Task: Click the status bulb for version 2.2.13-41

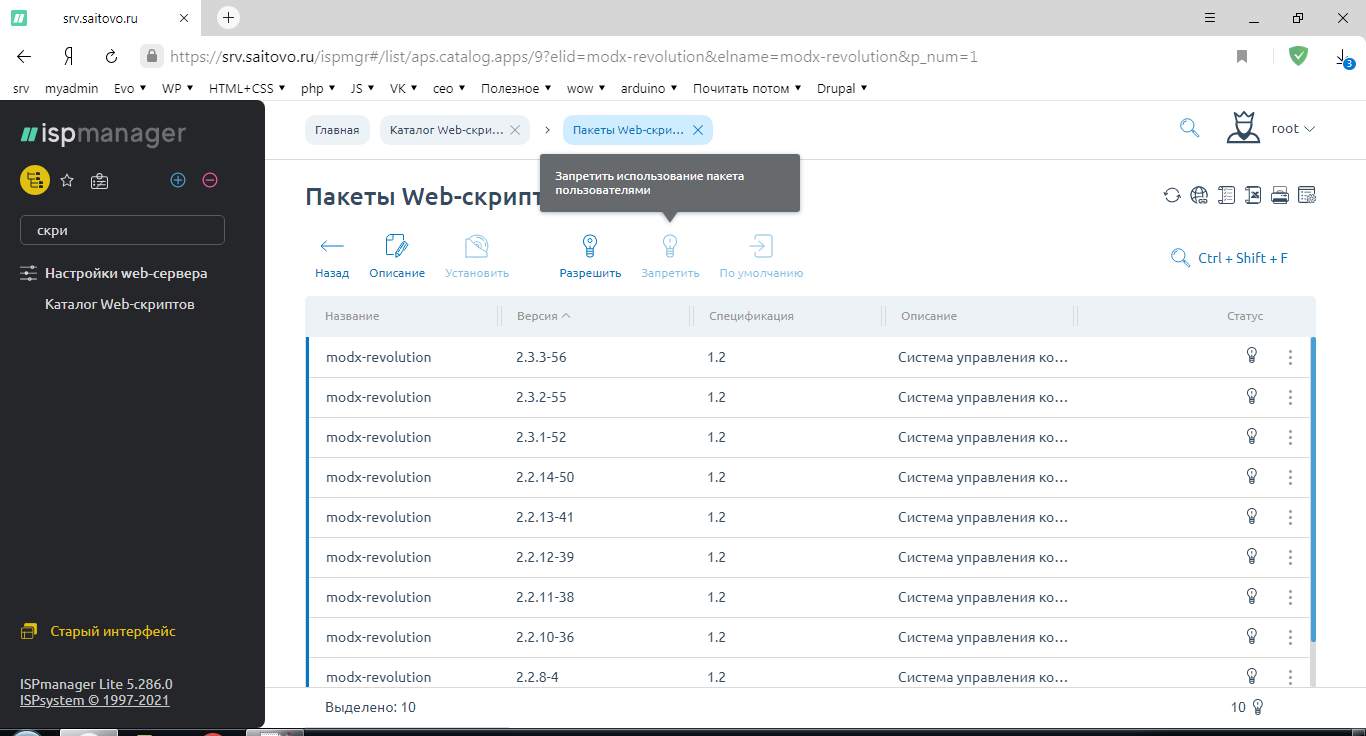Action: tap(1251, 516)
